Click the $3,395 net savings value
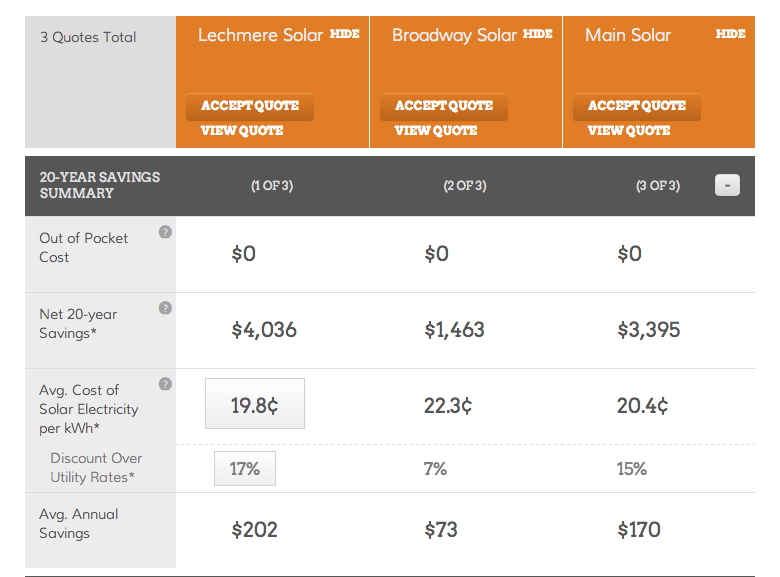This screenshot has width=780, height=577. (x=649, y=330)
